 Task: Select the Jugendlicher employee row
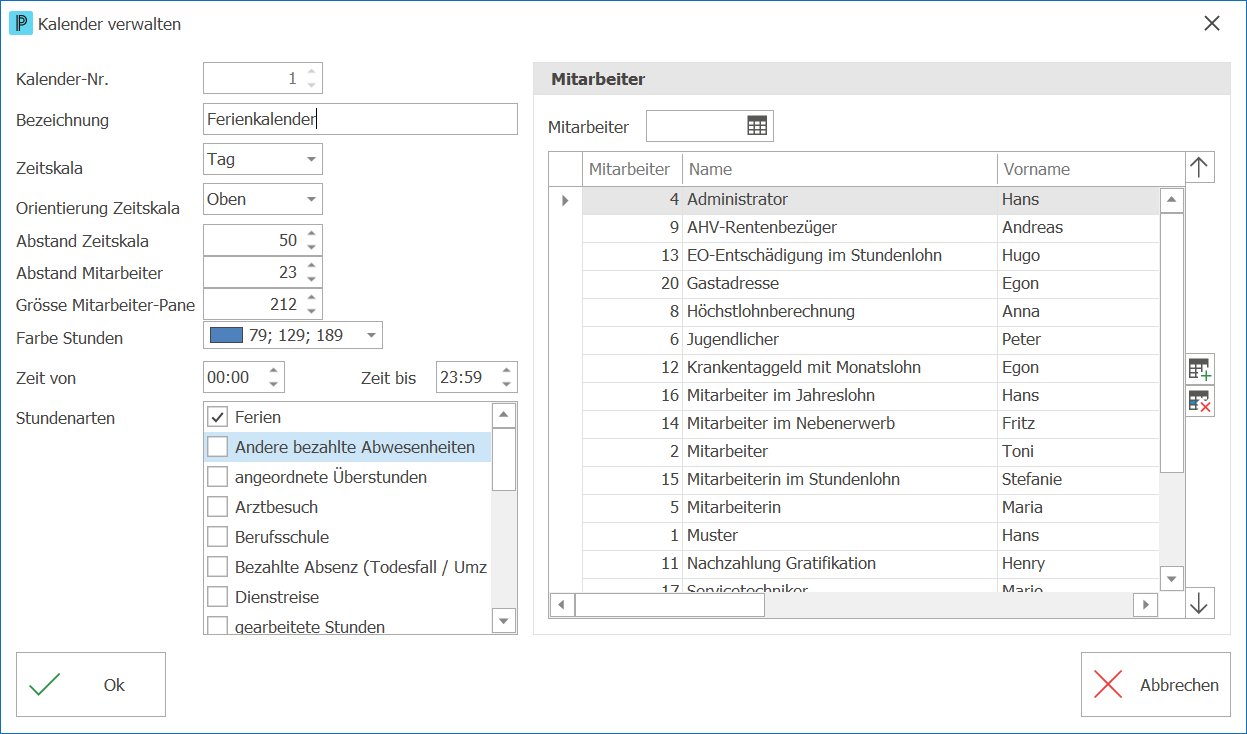[870, 339]
